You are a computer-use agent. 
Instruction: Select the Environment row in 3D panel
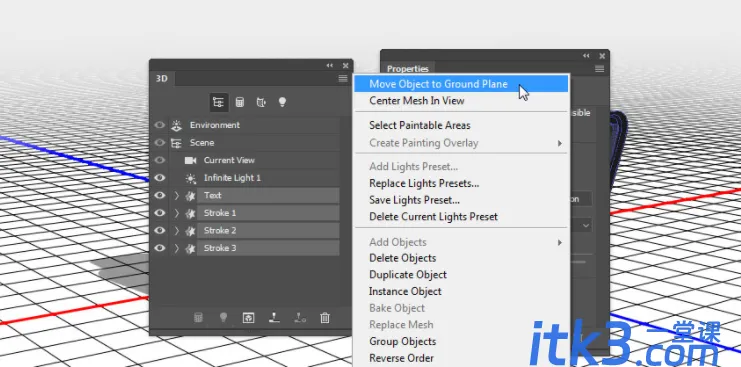(x=255, y=125)
